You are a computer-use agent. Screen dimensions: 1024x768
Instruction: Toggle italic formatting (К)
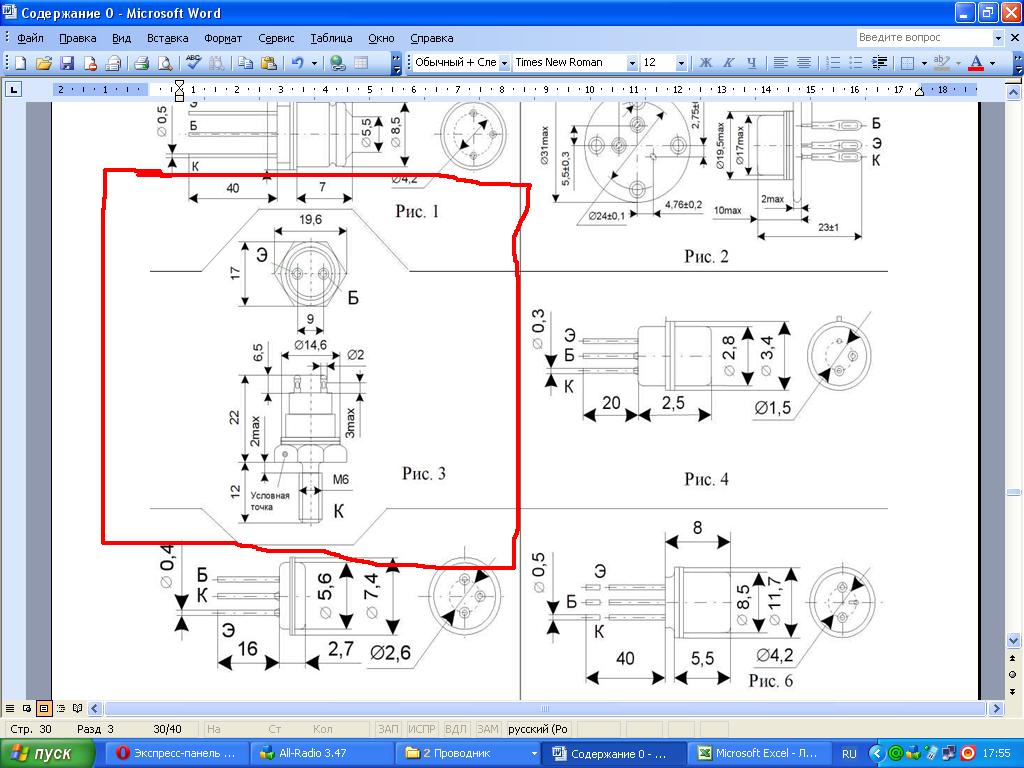pos(729,63)
